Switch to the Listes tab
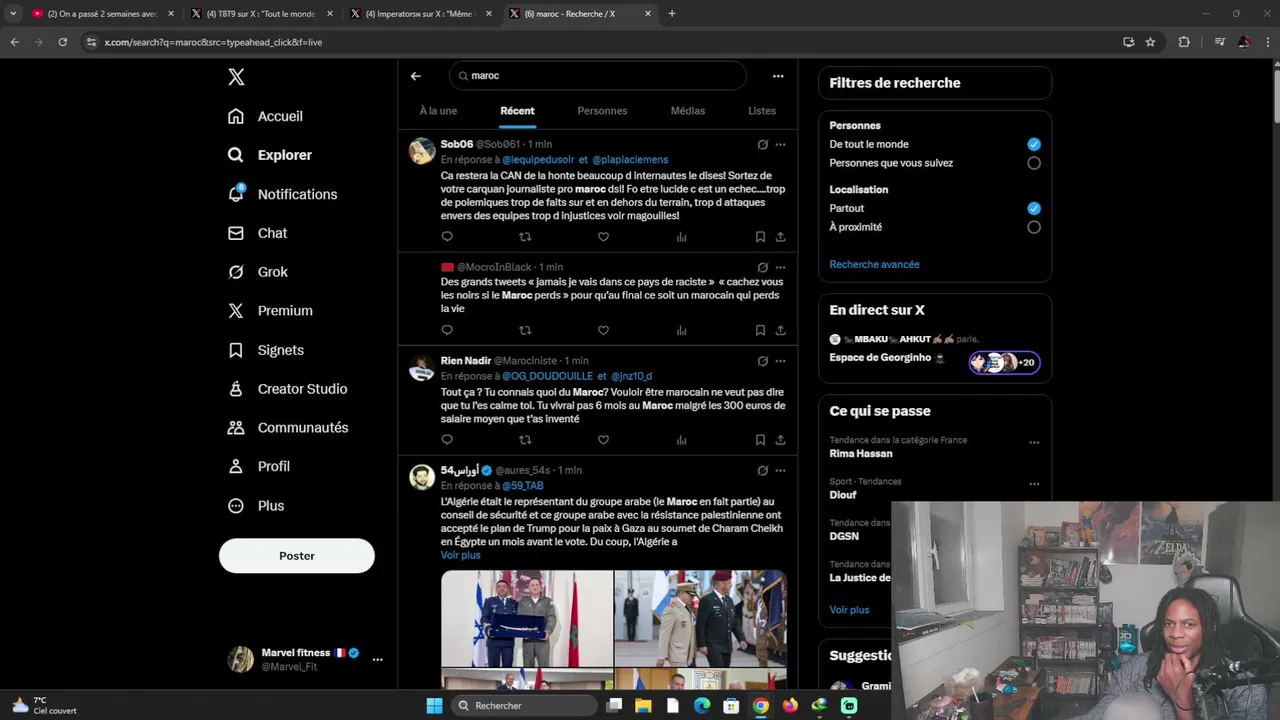This screenshot has width=1280, height=720. [762, 111]
